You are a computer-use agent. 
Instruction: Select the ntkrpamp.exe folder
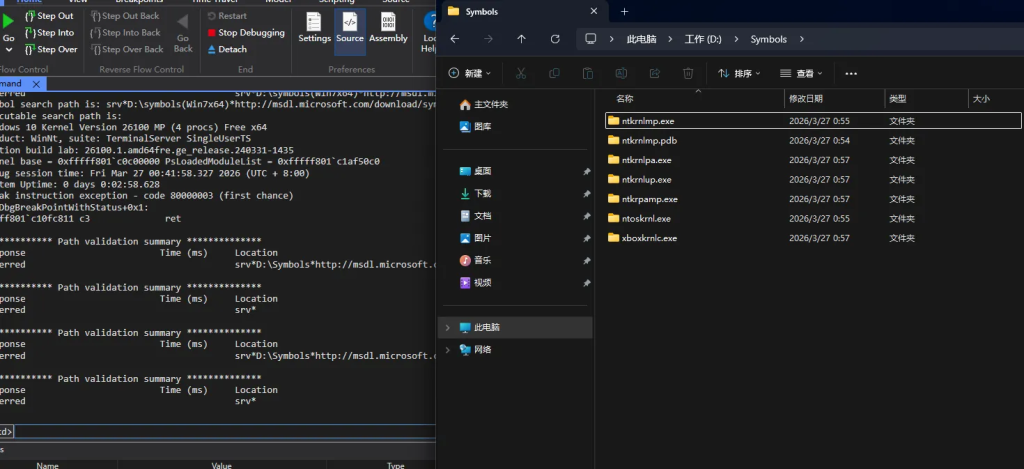pos(813,199)
